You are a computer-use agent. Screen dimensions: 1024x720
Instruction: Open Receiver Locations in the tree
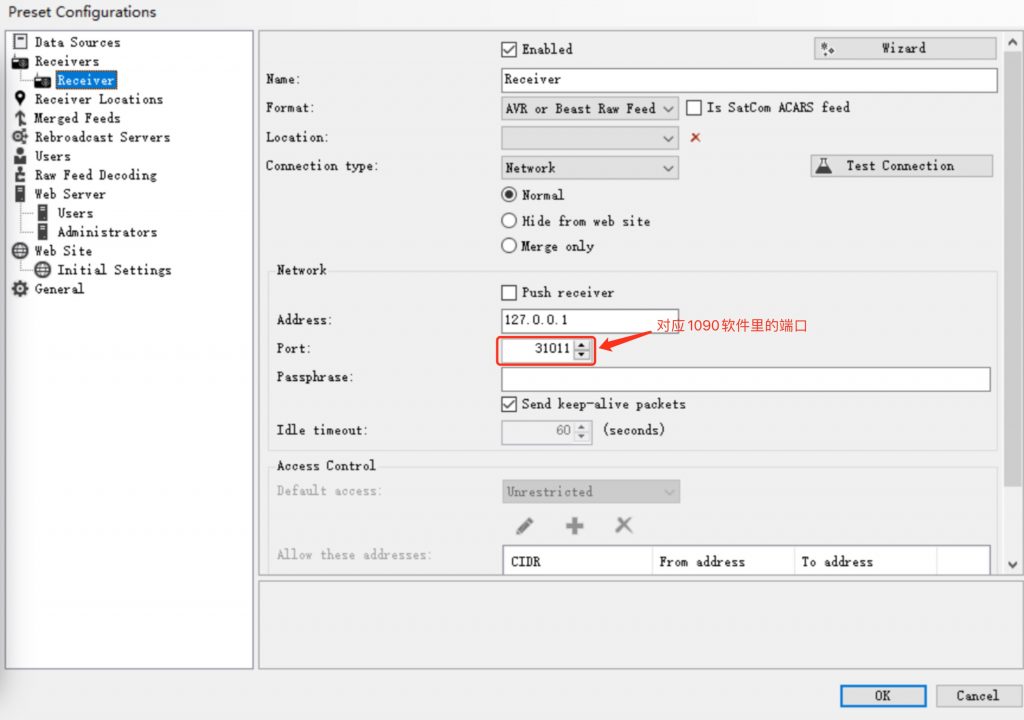pos(98,99)
